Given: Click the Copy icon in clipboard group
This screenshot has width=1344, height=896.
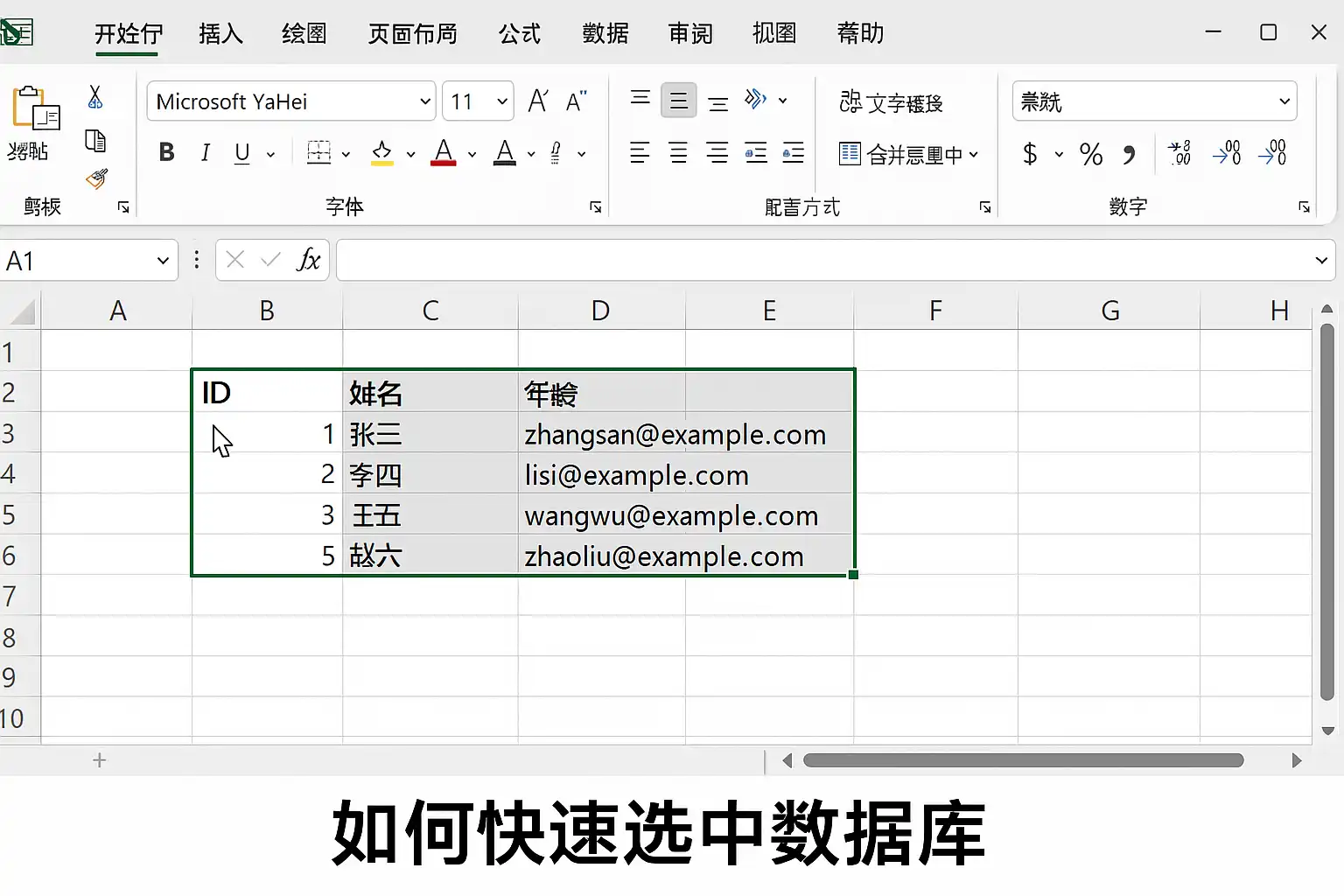Looking at the screenshot, I should coord(95,140).
